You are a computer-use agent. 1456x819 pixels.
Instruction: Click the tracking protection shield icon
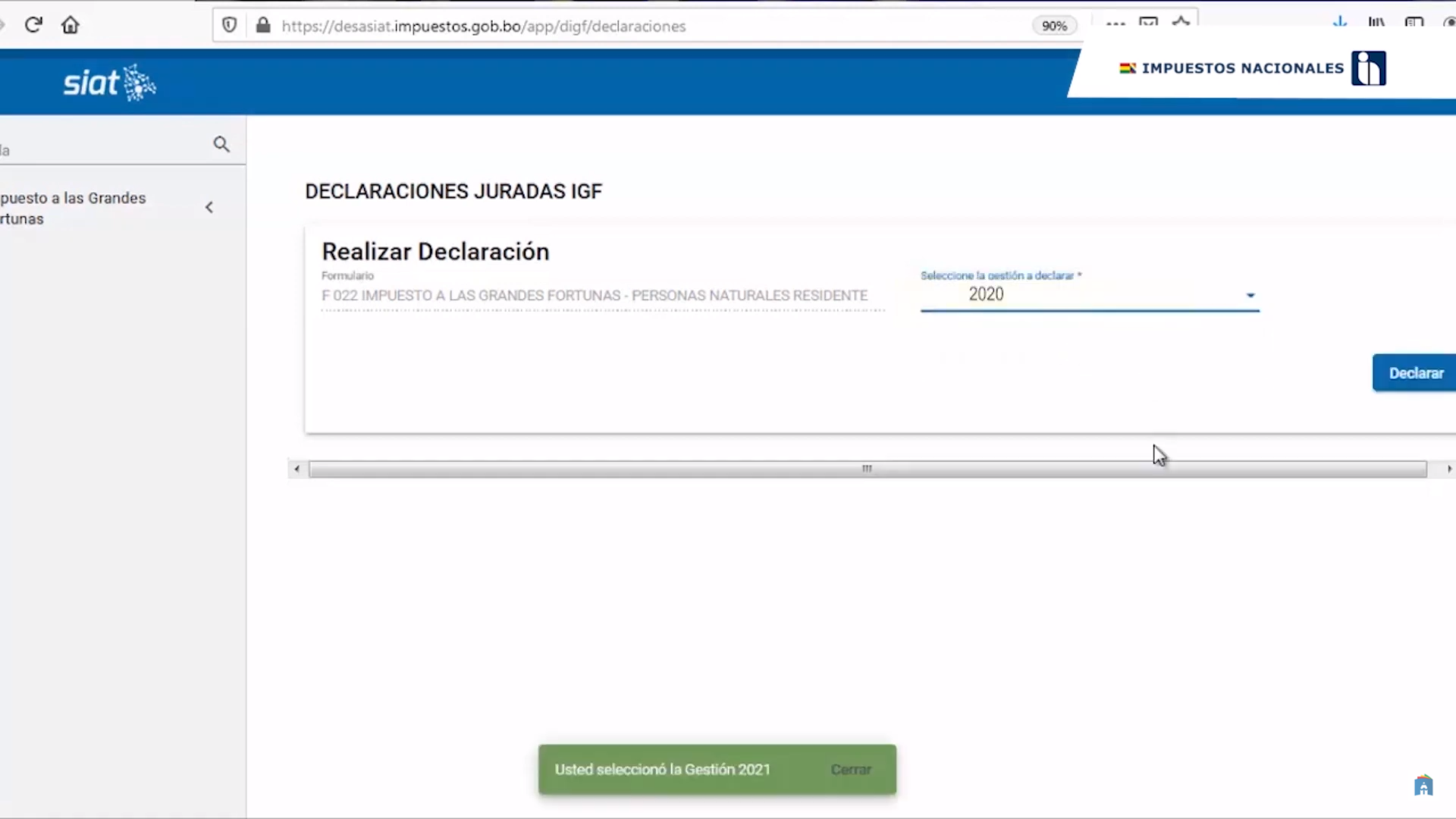click(x=229, y=25)
